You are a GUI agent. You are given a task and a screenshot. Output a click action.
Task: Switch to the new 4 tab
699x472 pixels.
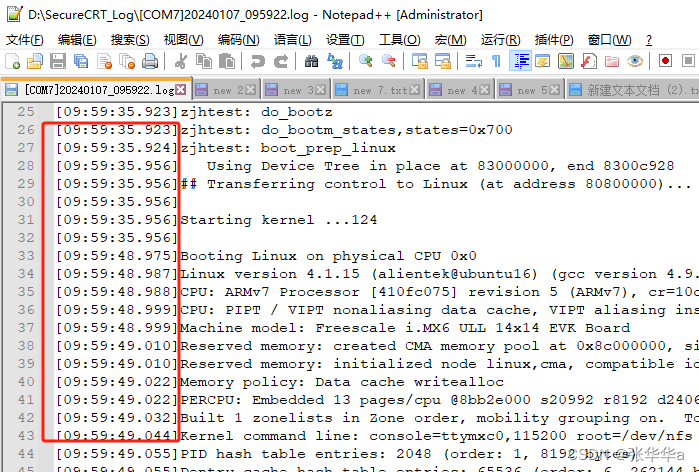click(x=459, y=90)
